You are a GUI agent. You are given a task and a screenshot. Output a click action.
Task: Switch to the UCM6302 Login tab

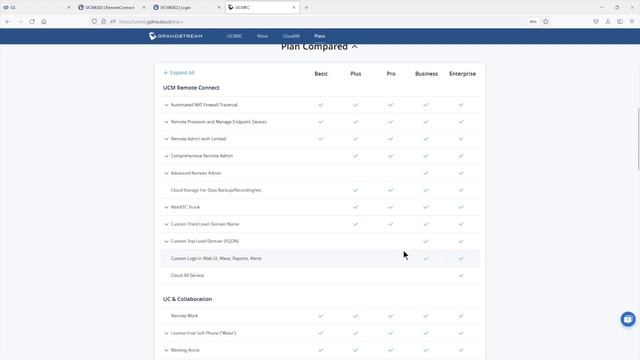(x=186, y=7)
